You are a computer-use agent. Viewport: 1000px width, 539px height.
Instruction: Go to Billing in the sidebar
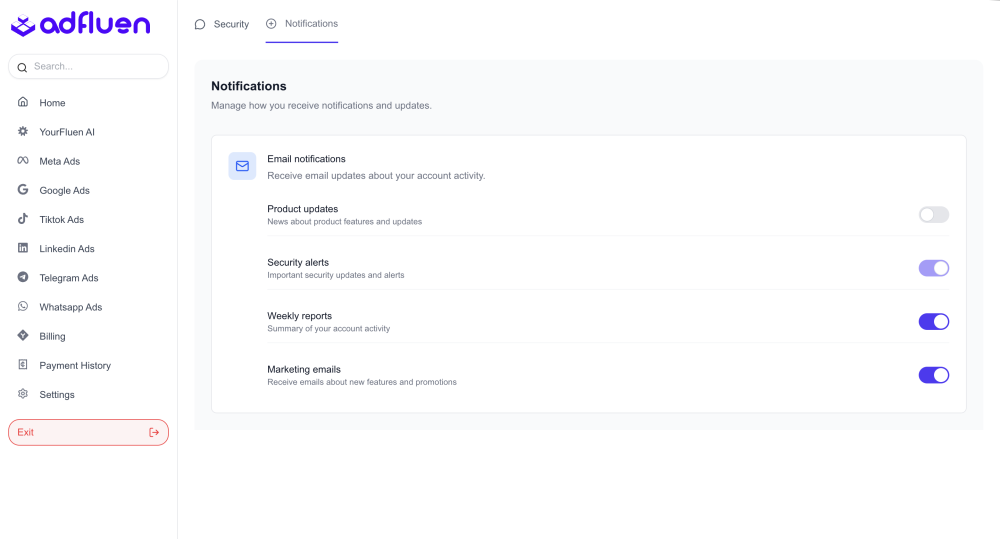pos(52,337)
